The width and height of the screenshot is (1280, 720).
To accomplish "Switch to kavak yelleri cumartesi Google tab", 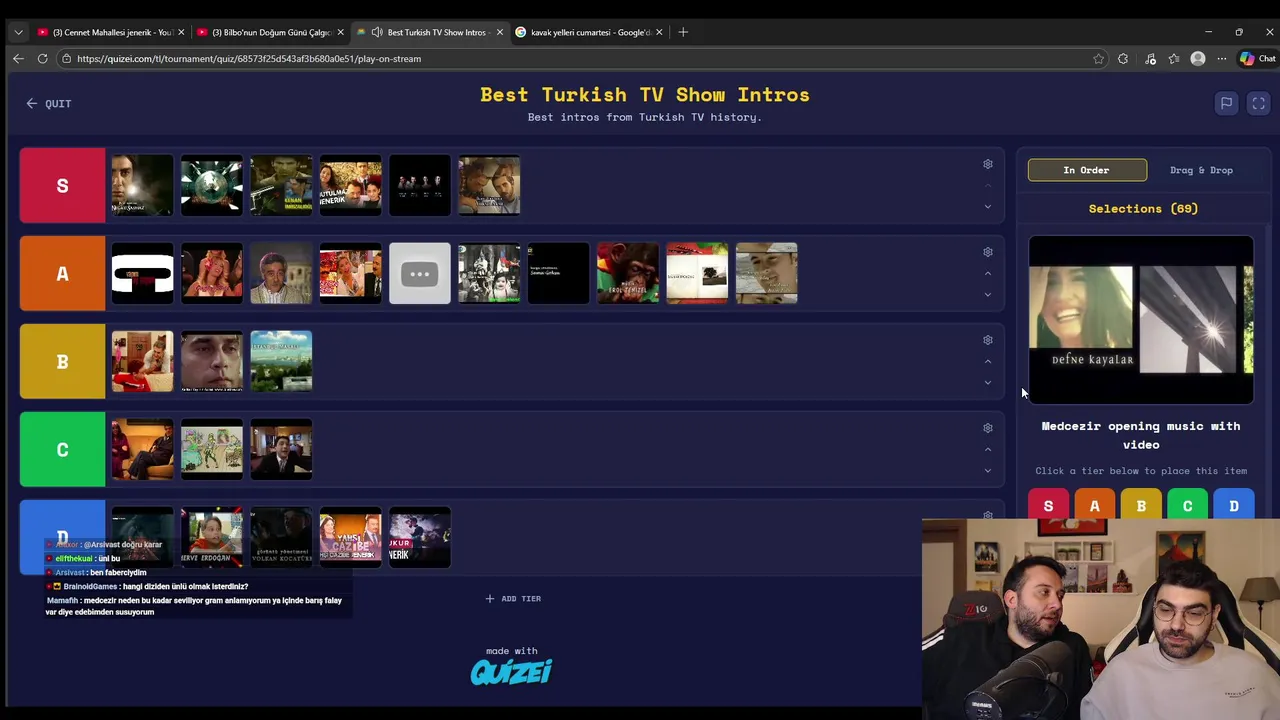I will (589, 32).
